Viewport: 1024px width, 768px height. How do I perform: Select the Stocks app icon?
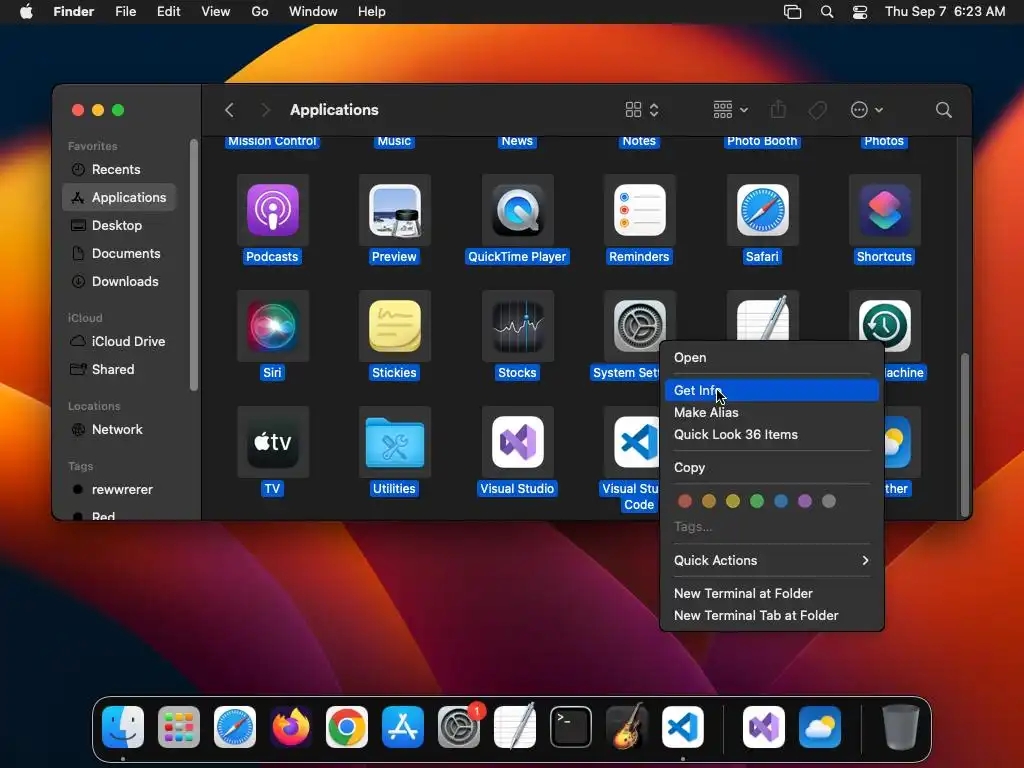coord(517,326)
